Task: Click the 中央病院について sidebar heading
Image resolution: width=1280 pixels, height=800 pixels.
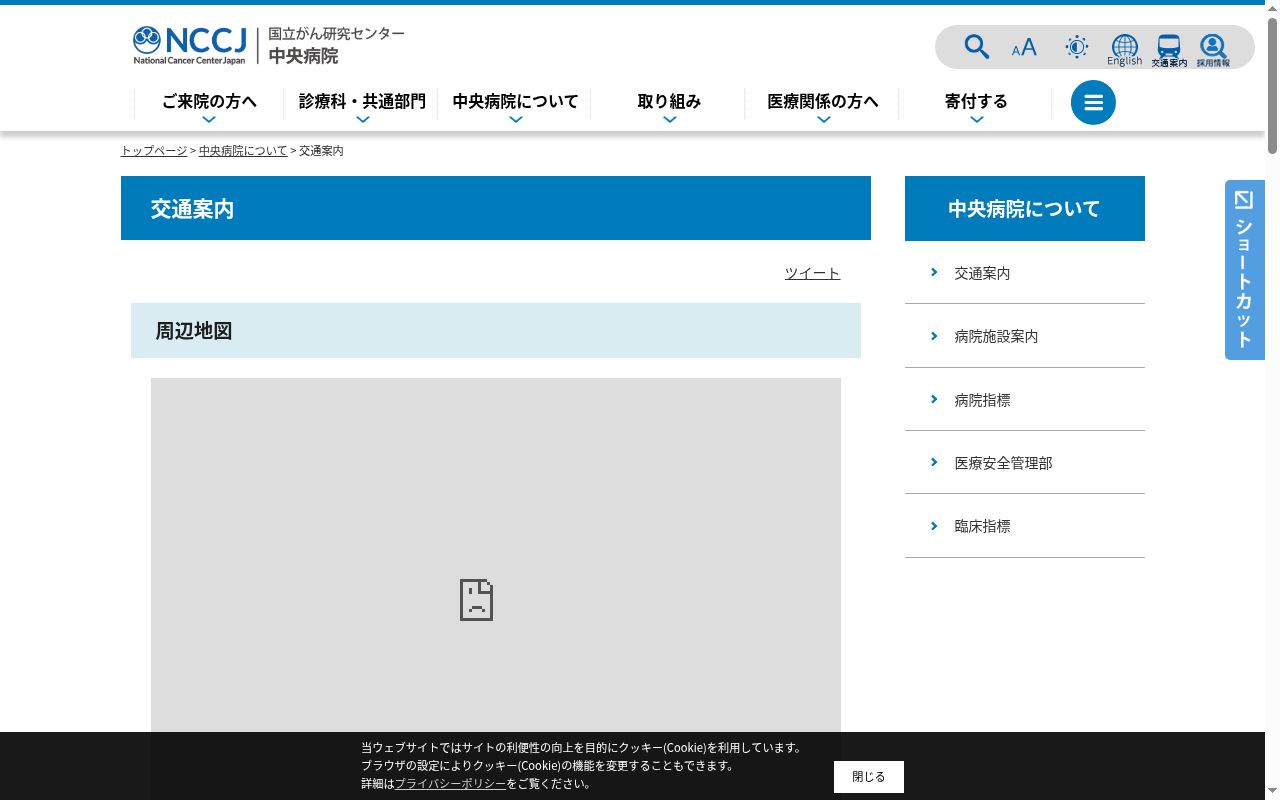Action: (1025, 208)
